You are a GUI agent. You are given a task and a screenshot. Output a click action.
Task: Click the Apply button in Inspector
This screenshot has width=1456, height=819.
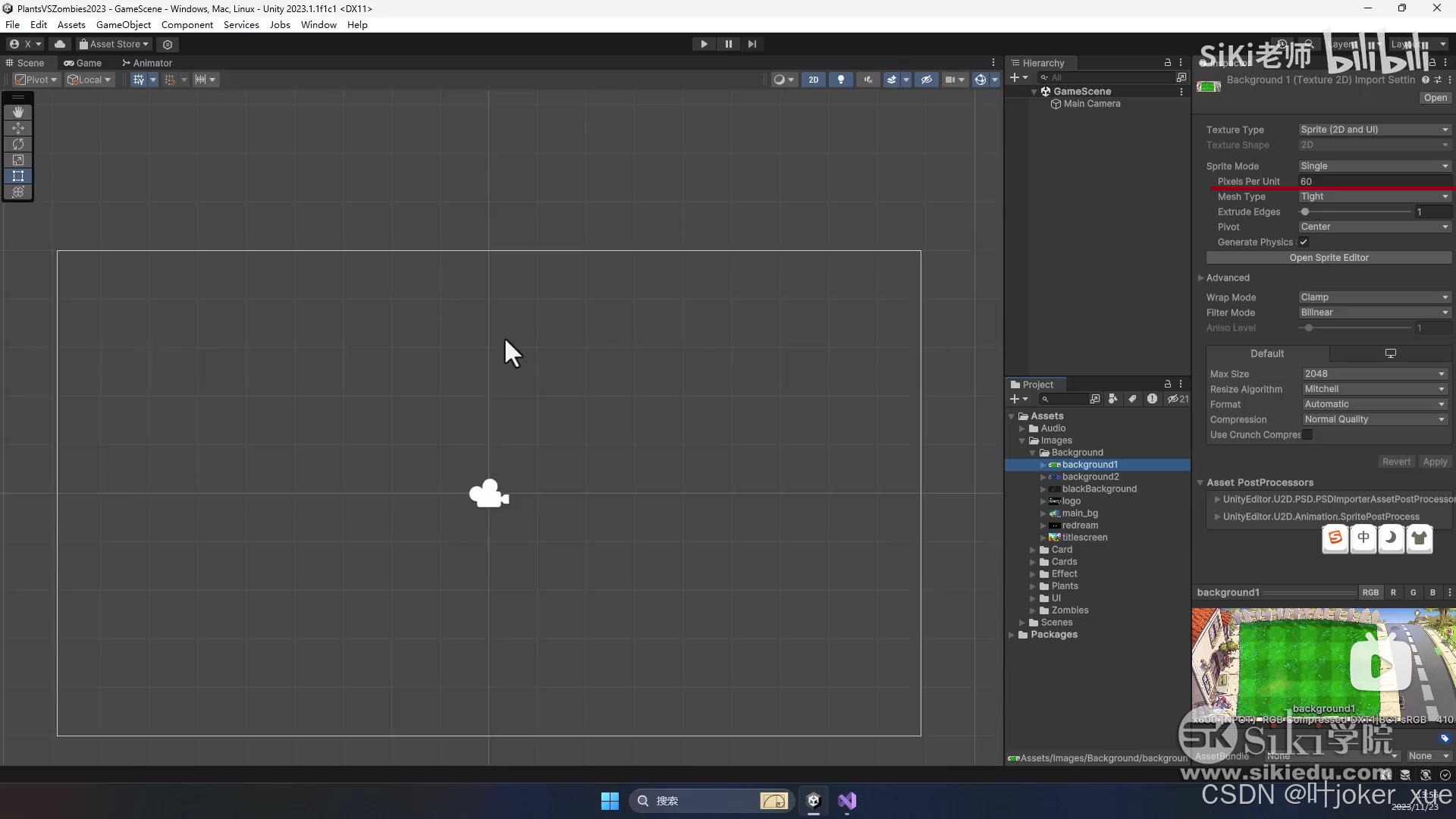coord(1436,462)
